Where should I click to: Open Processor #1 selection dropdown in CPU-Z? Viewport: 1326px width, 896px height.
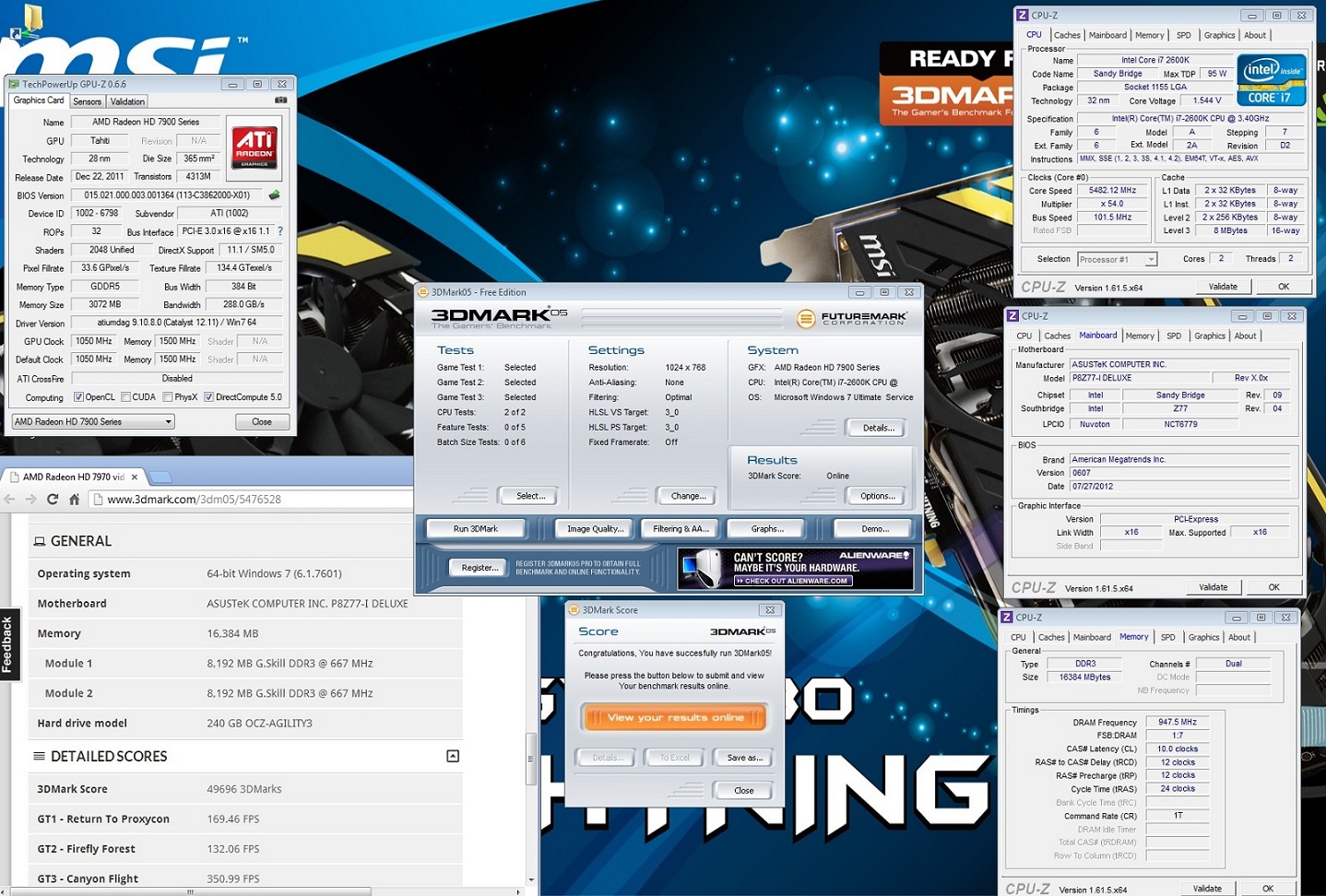[1117, 259]
